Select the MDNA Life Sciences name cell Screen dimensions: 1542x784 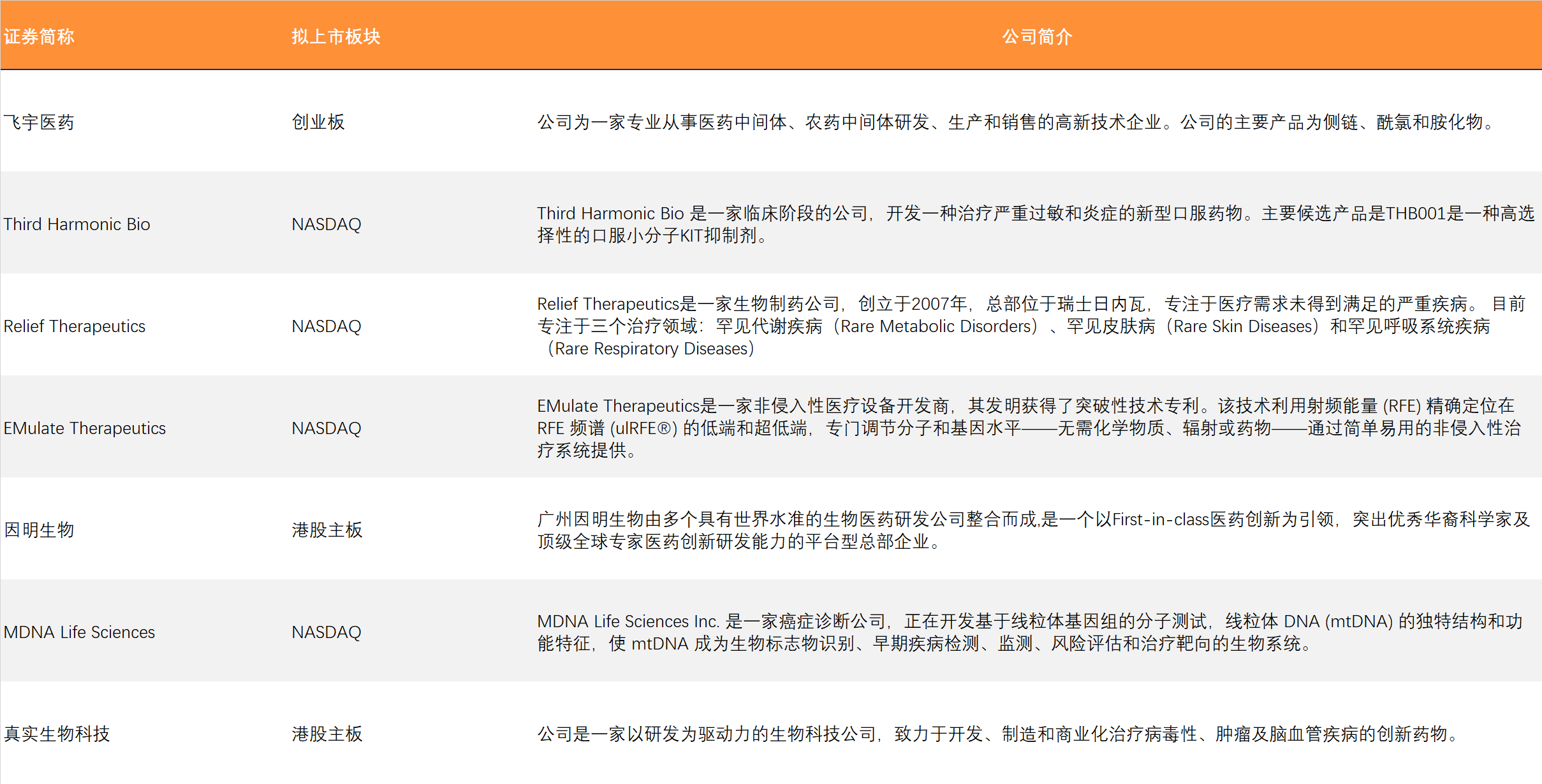79,632
